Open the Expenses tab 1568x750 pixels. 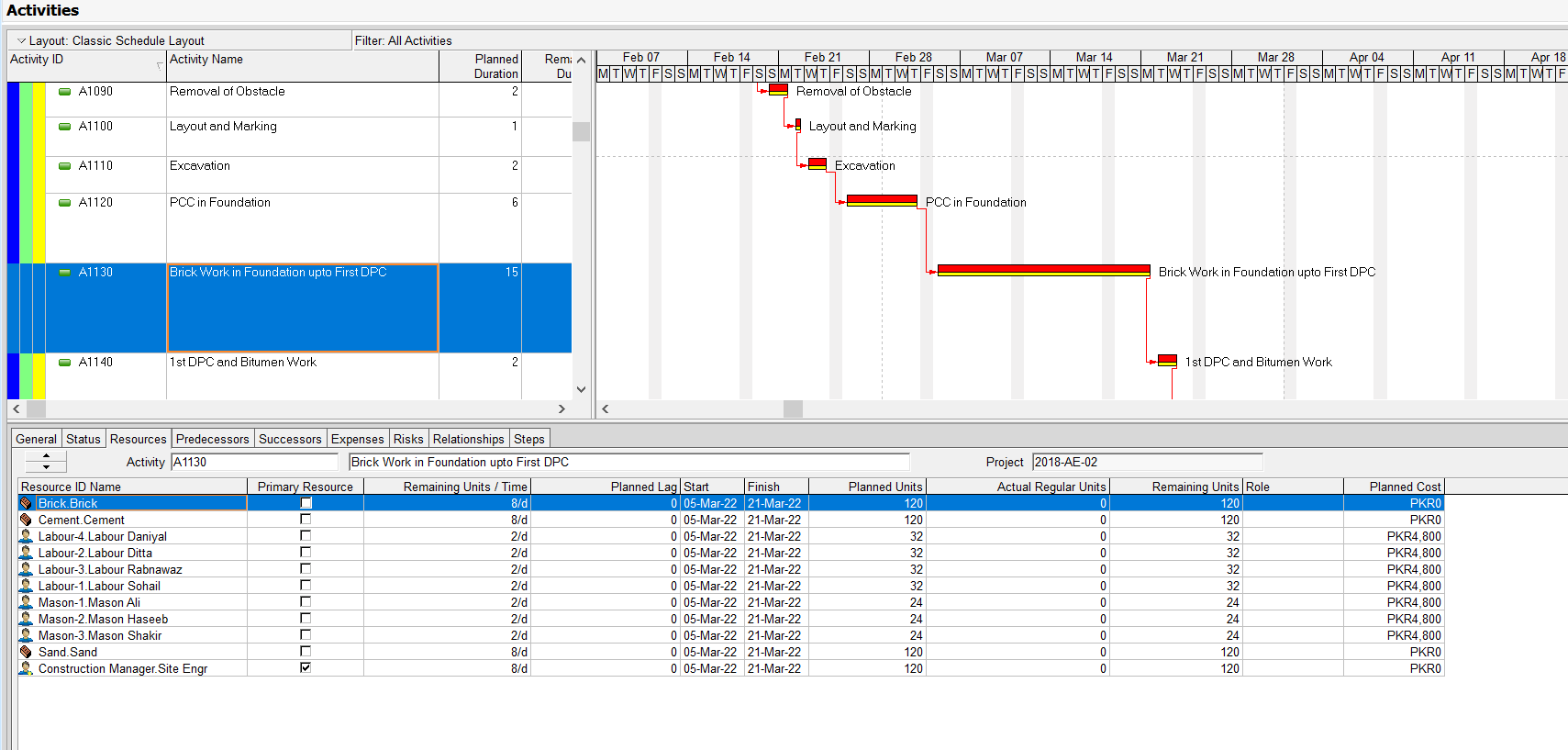[358, 439]
